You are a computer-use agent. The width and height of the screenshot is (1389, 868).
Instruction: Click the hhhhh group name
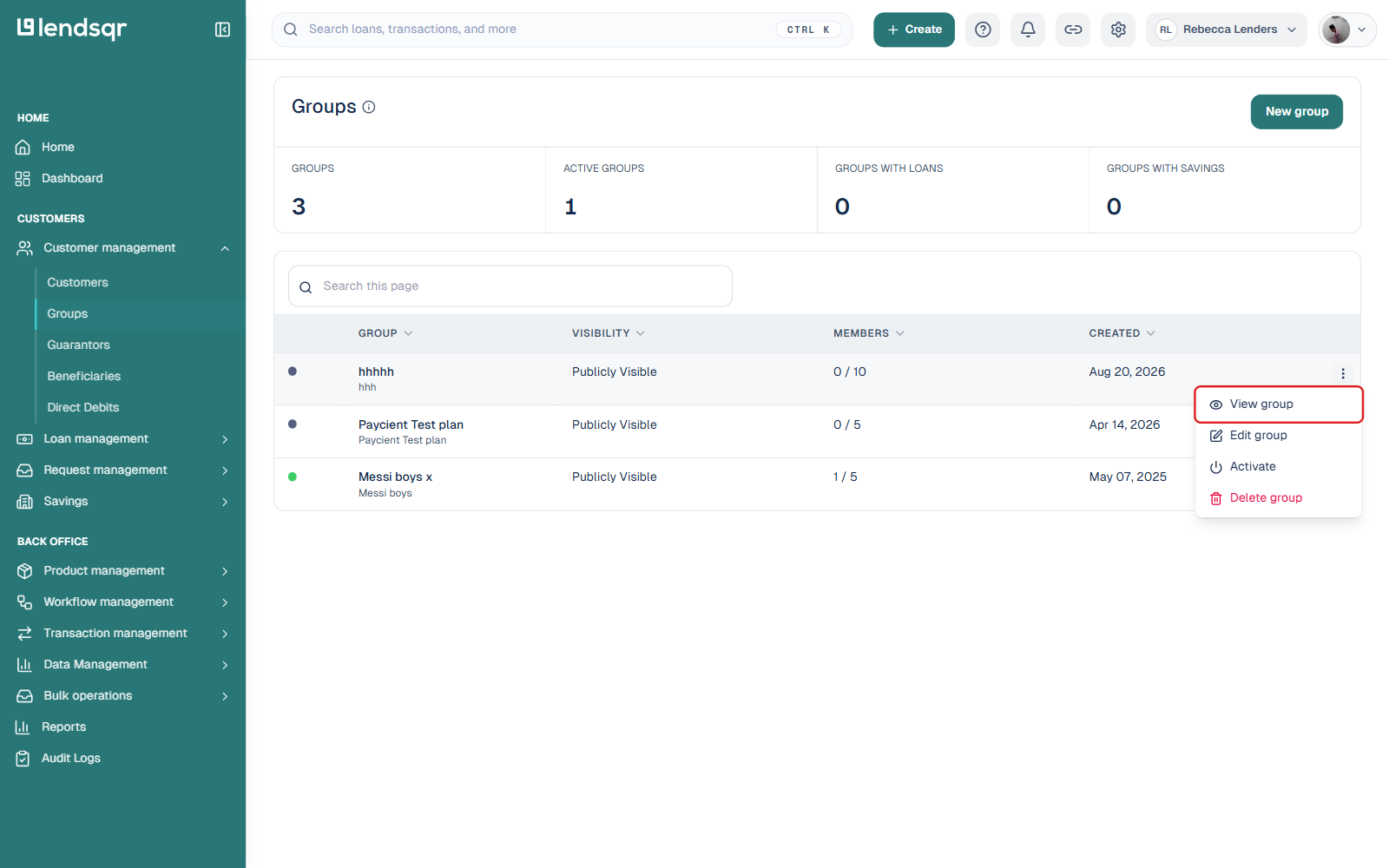[376, 372]
